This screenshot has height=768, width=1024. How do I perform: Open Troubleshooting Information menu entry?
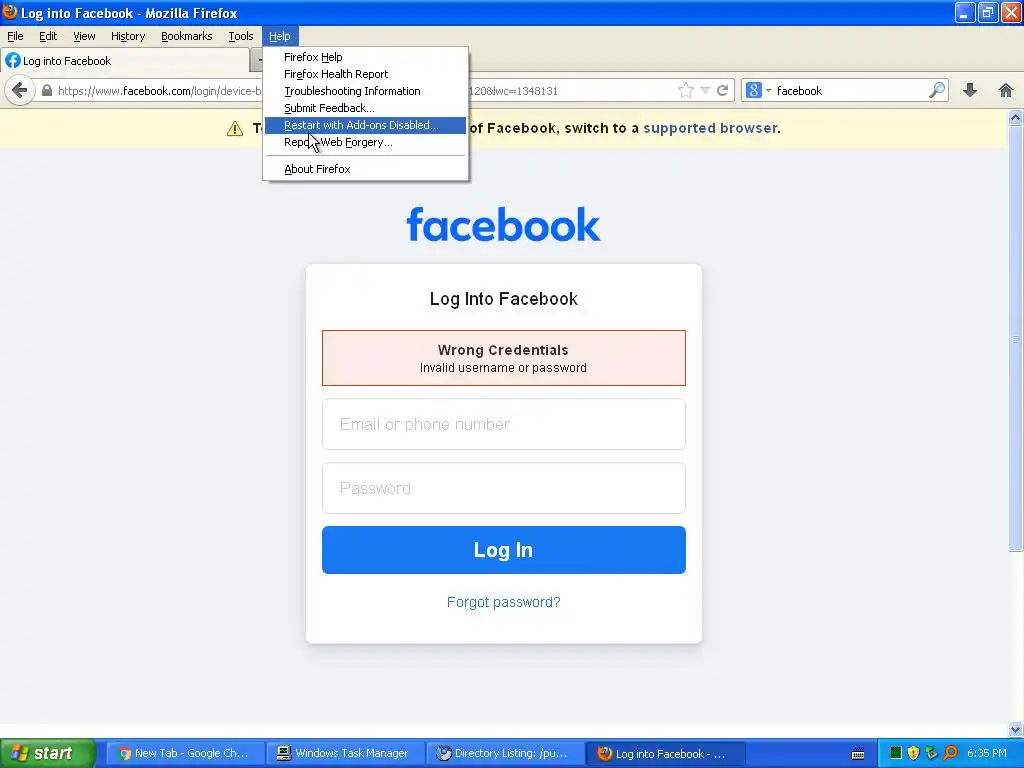point(365,91)
